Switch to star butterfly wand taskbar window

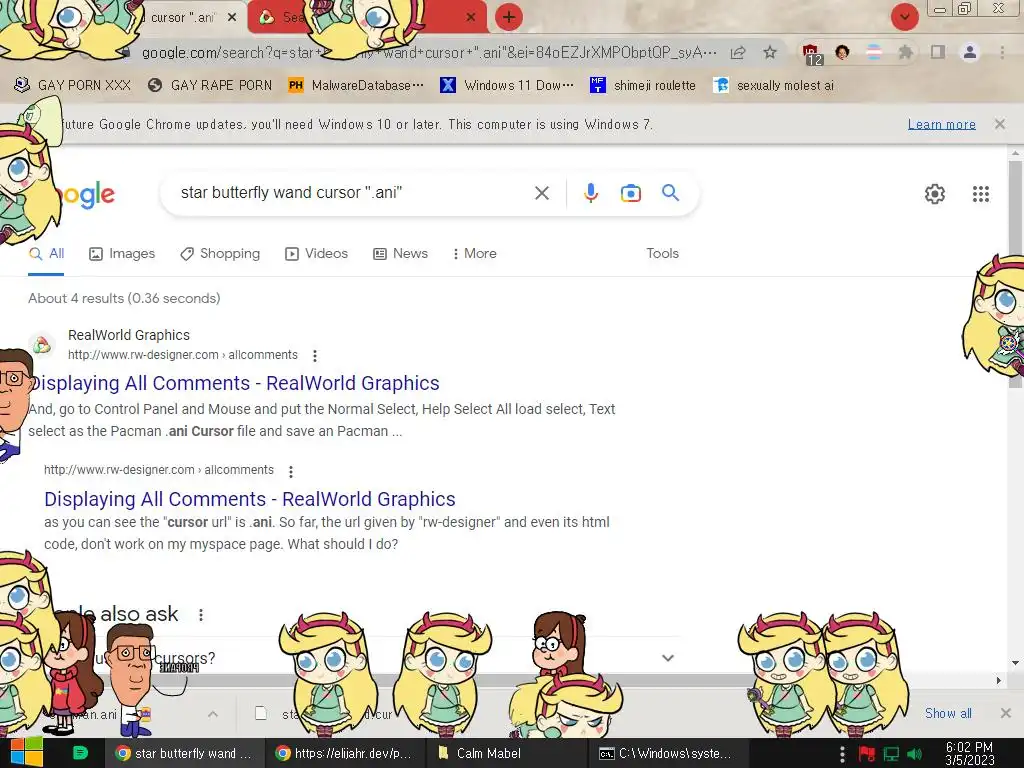coord(184,753)
